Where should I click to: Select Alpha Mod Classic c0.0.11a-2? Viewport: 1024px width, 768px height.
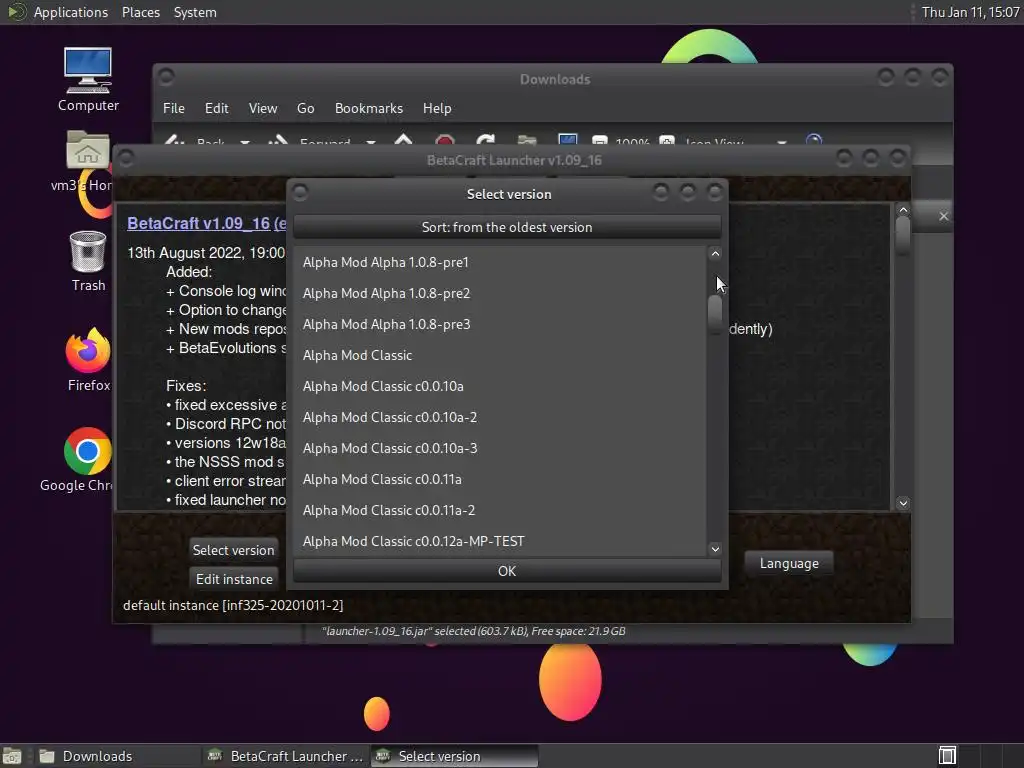(500, 511)
